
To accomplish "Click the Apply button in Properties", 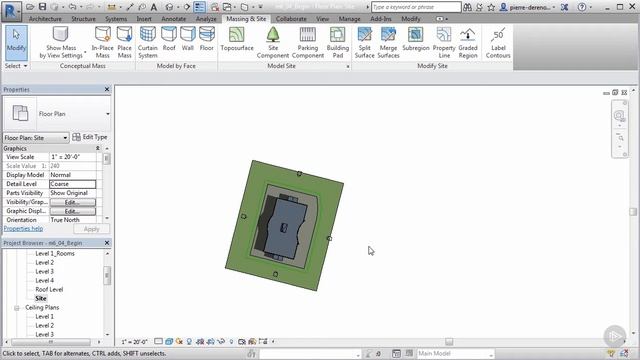I will pyautogui.click(x=91, y=229).
